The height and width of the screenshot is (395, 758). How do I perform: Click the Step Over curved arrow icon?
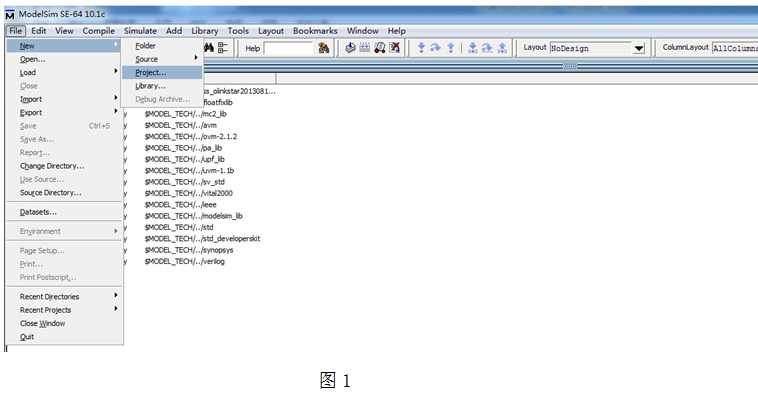tap(436, 47)
